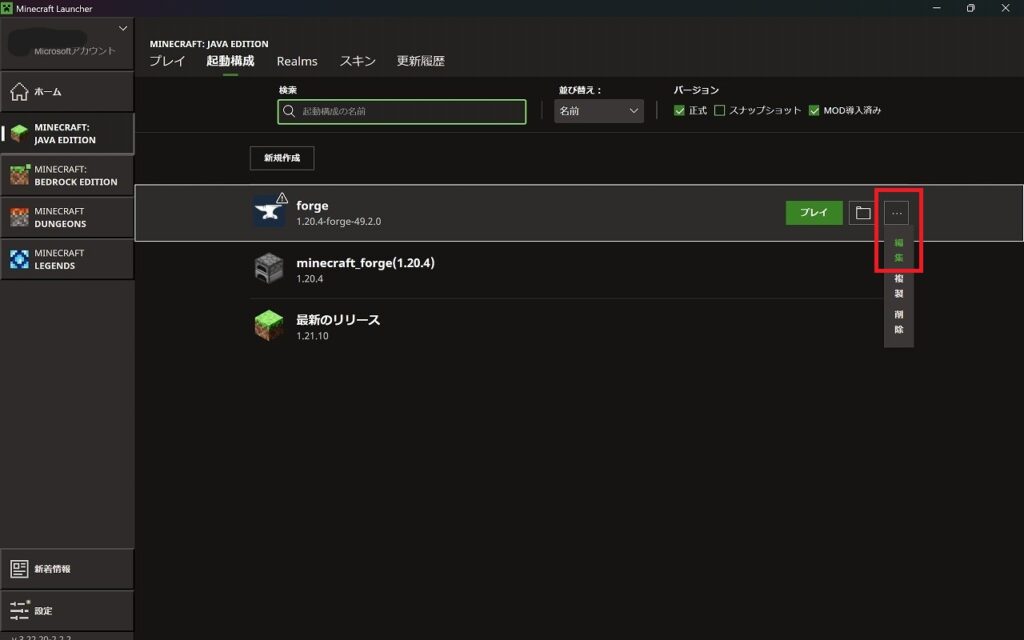Go to ホーム in the sidebar
The width and height of the screenshot is (1024, 640).
coord(67,91)
